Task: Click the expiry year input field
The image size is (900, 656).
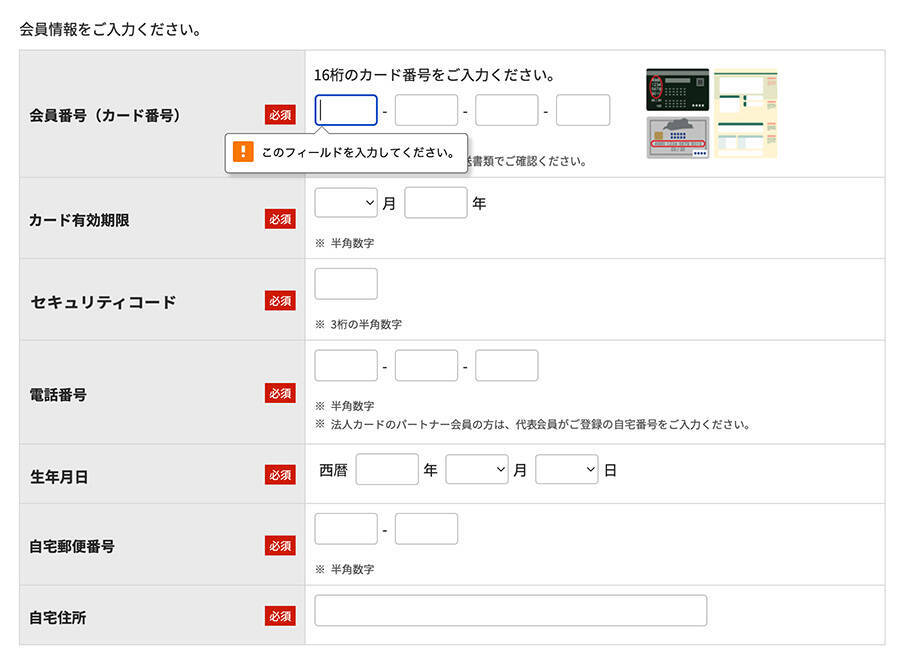Action: 436,202
